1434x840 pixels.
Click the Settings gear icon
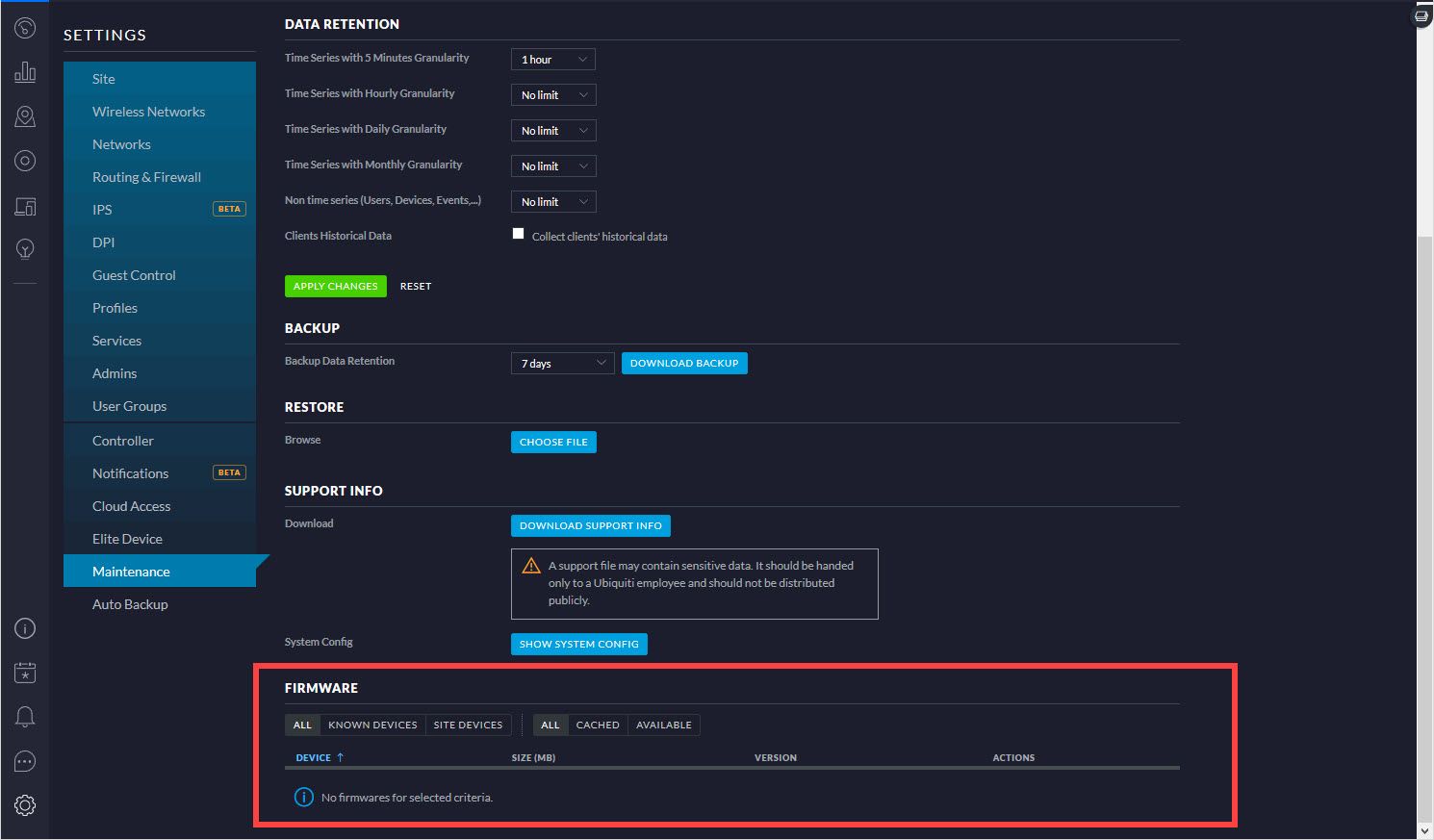[x=25, y=805]
